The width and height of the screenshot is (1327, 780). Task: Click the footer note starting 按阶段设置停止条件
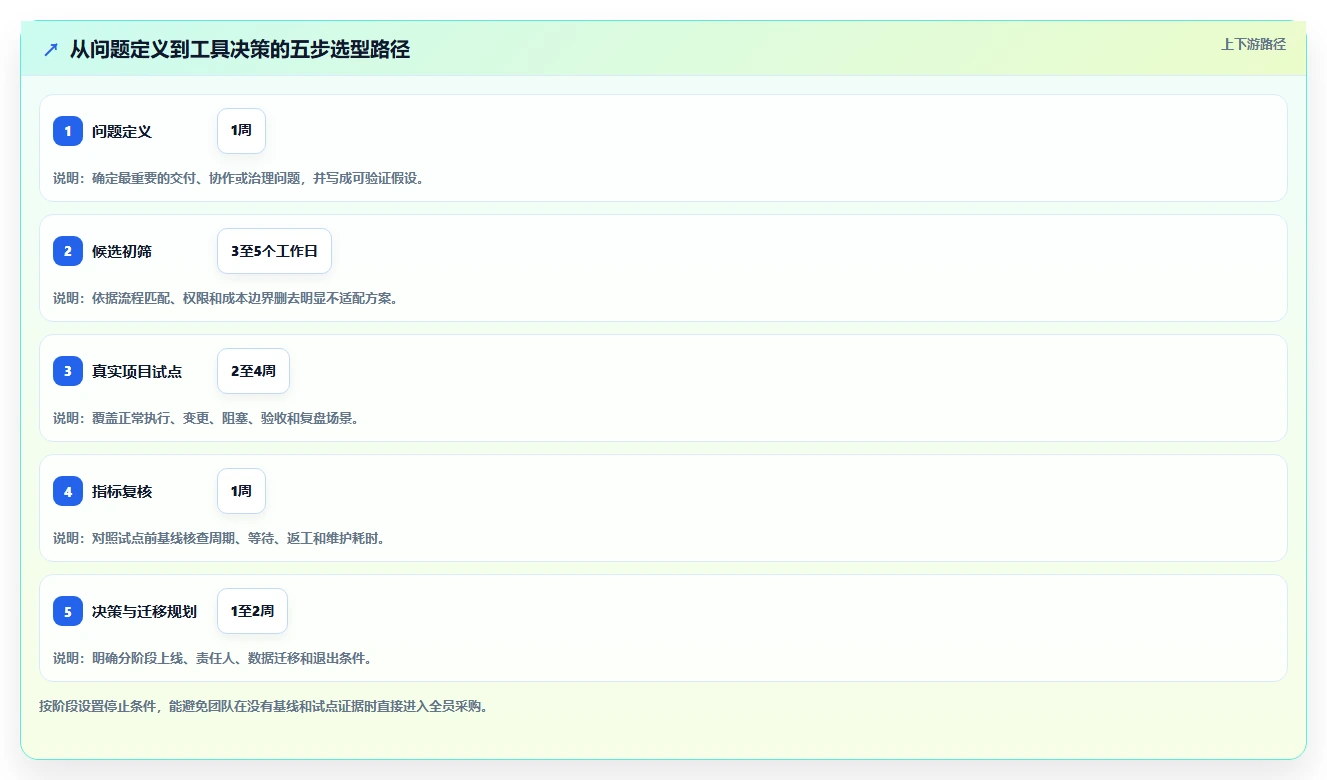263,706
